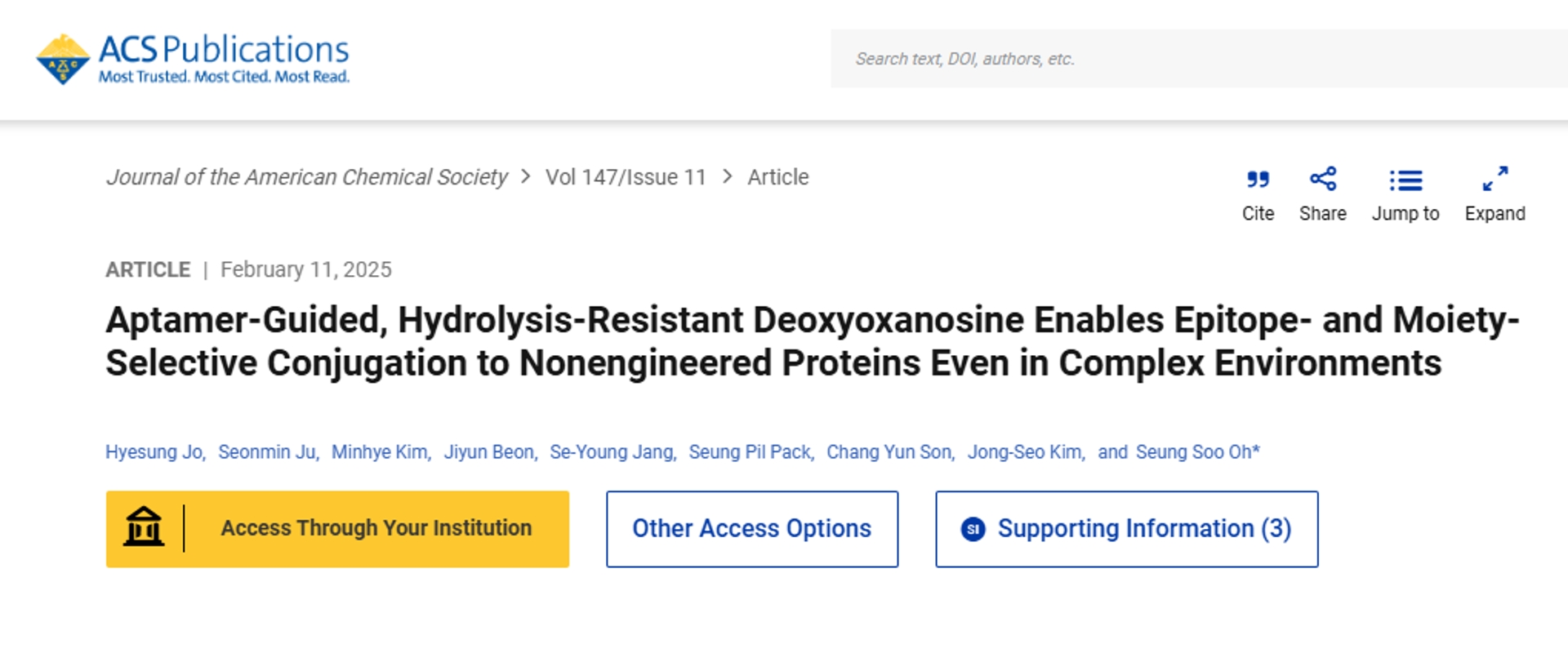Viewport: 1568px width, 662px height.
Task: Click the Expand arrows icon
Action: [1495, 179]
